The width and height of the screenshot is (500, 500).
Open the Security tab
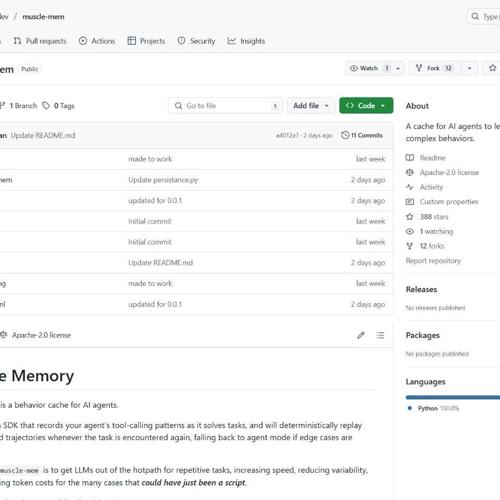(x=196, y=41)
